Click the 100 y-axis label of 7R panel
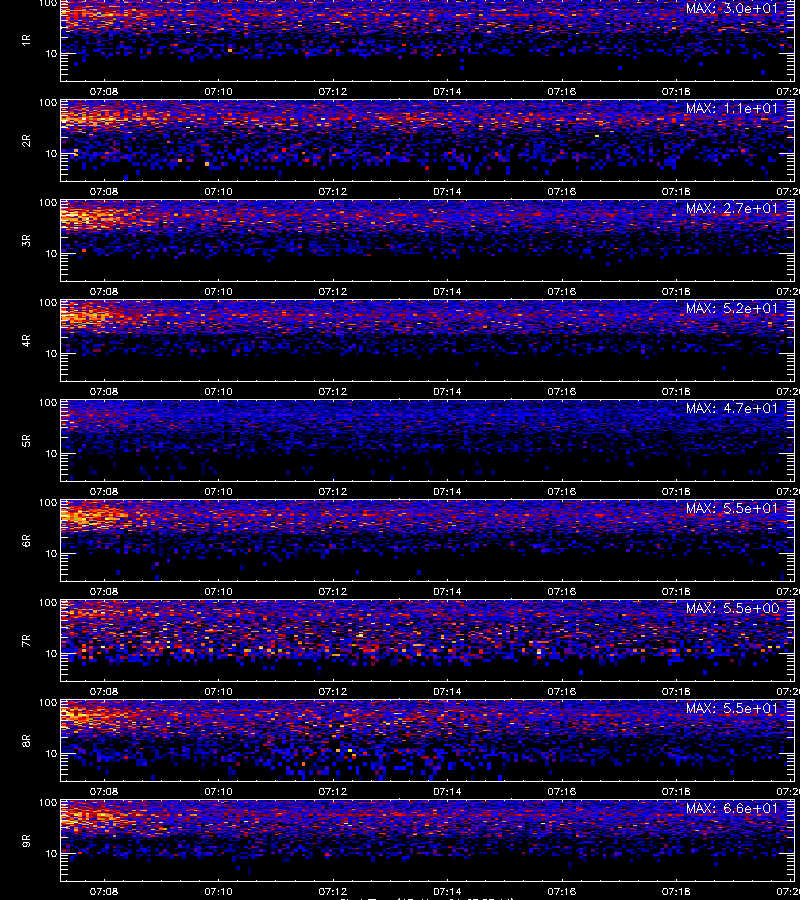The image size is (800, 900). click(48, 603)
